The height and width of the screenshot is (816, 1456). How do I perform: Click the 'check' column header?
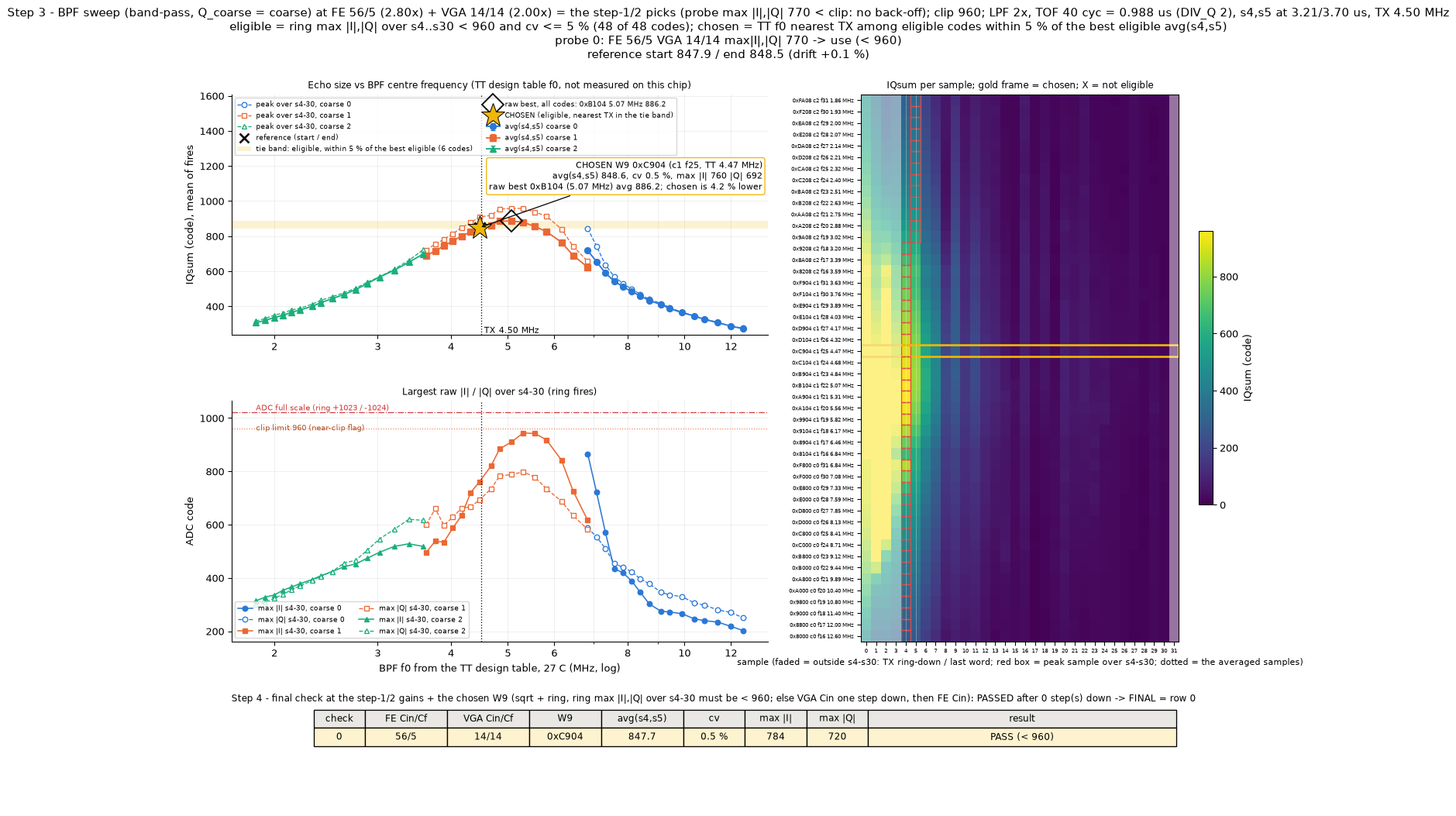pos(339,719)
